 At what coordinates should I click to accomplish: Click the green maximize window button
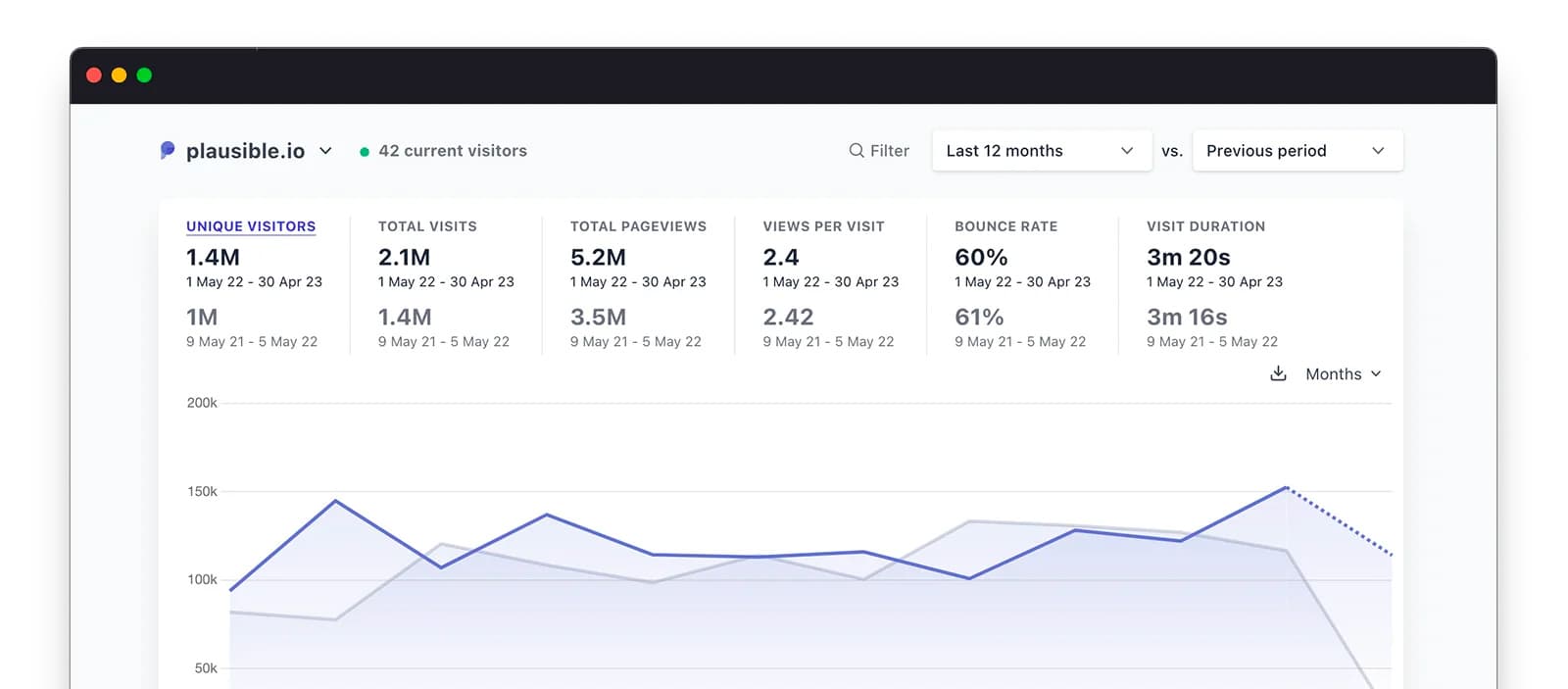point(144,75)
